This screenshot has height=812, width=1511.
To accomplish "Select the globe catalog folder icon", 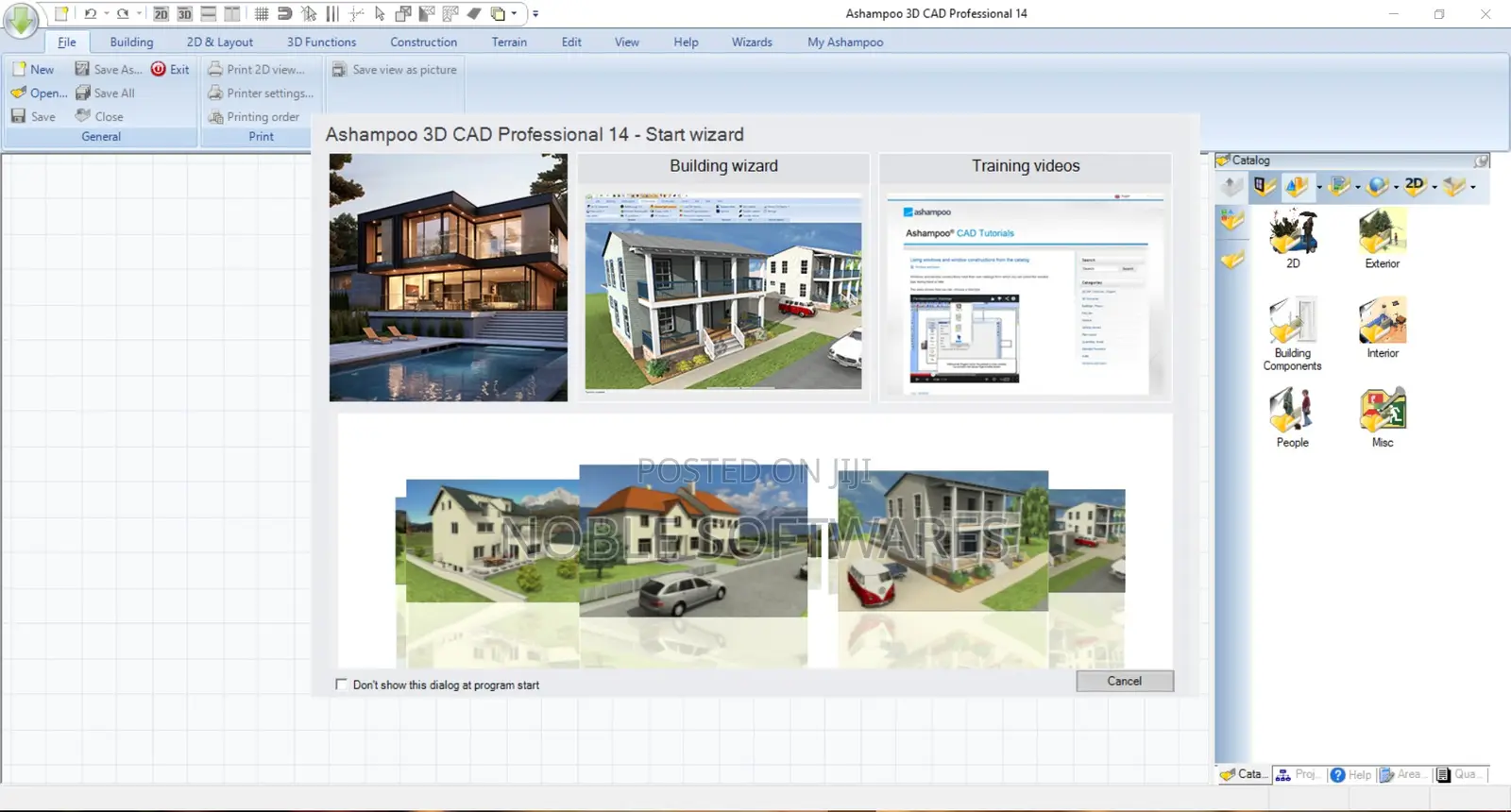I will click(x=1378, y=186).
